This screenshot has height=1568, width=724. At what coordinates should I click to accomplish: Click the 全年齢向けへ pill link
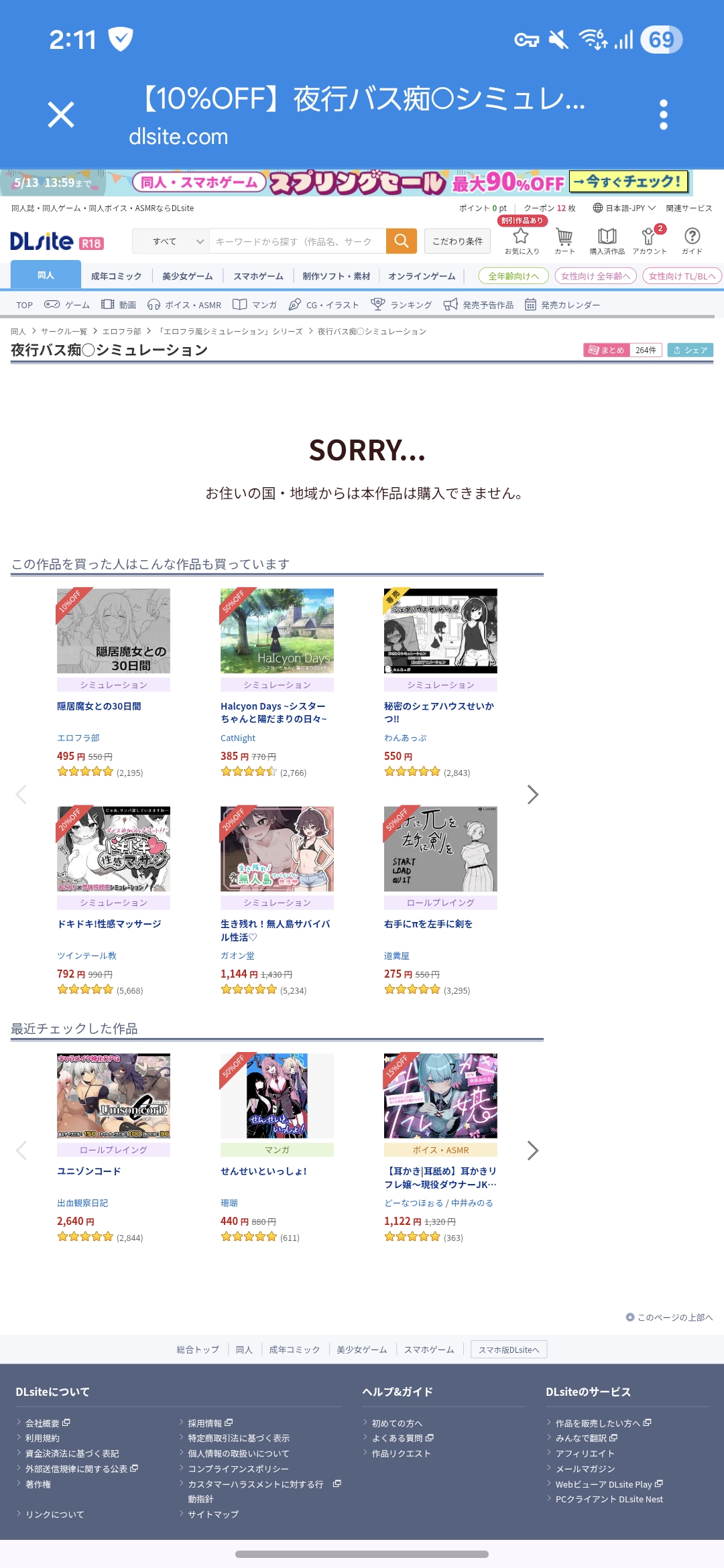tap(514, 276)
